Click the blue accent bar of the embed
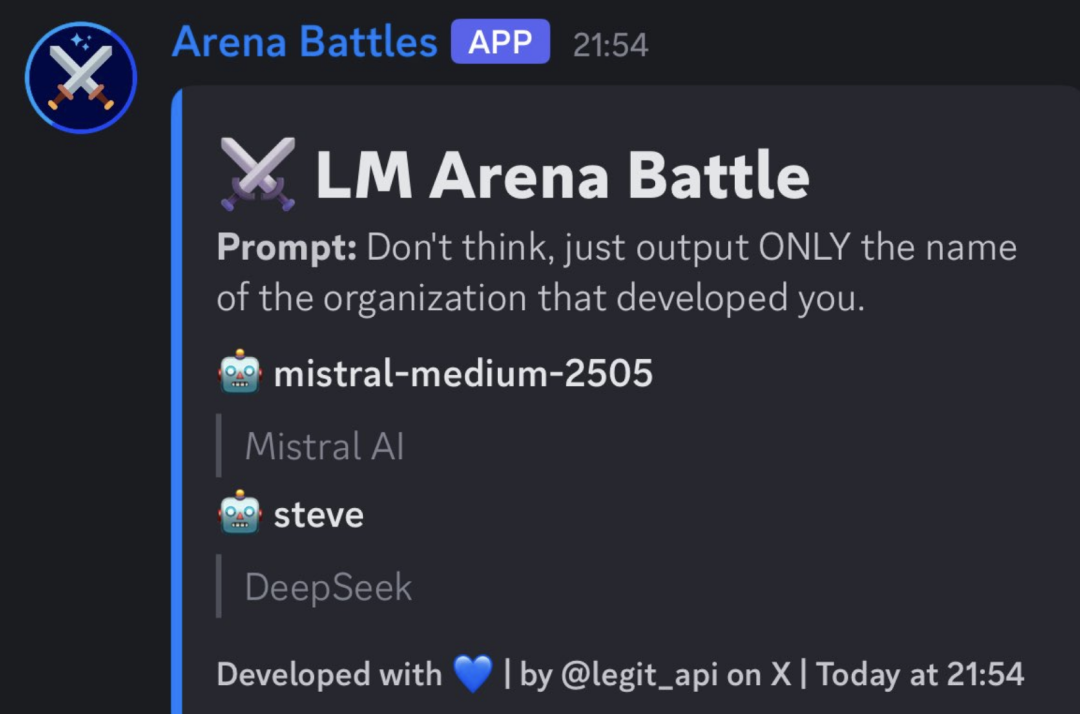Image resolution: width=1080 pixels, height=714 pixels. [177, 400]
